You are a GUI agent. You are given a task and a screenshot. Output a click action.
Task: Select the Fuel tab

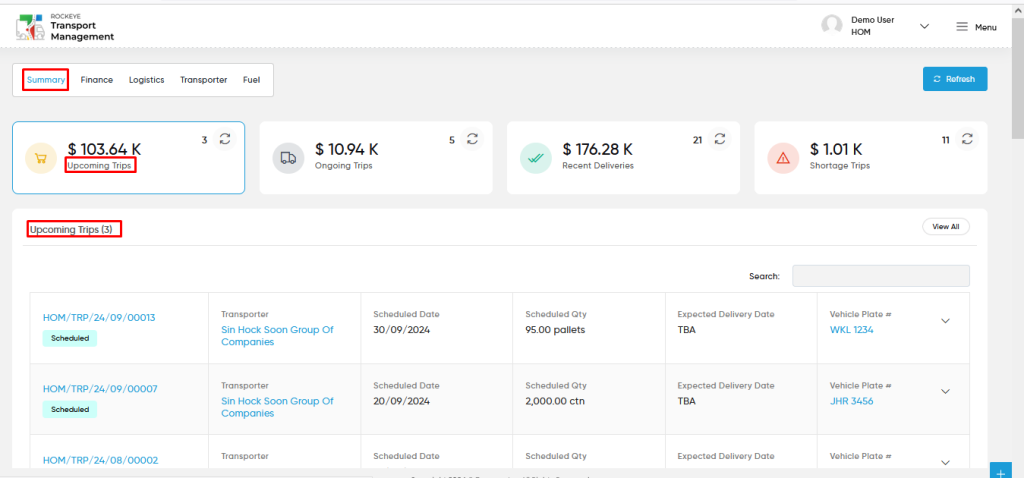click(x=251, y=80)
